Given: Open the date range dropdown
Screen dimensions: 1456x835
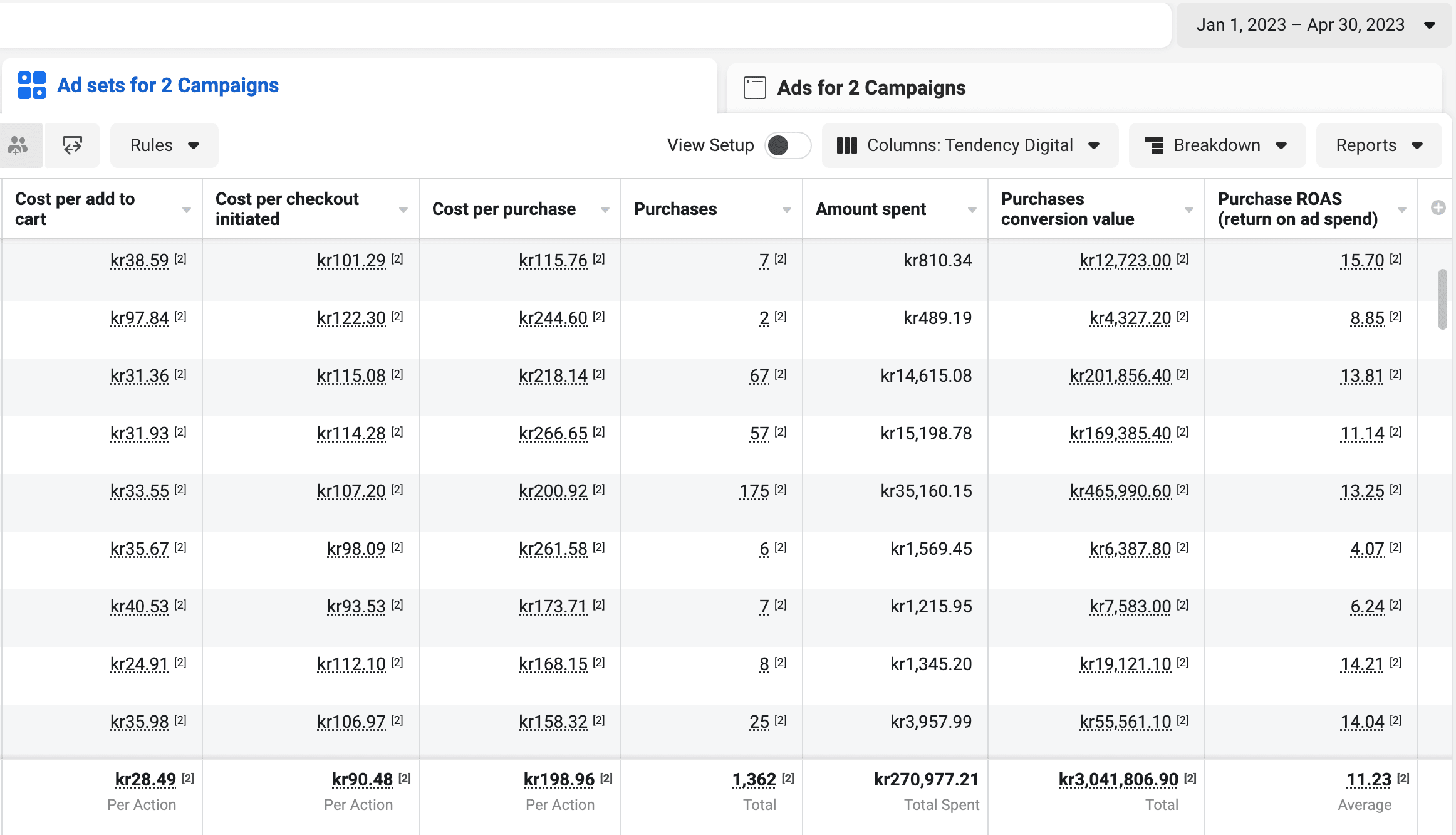Looking at the screenshot, I should point(1314,25).
